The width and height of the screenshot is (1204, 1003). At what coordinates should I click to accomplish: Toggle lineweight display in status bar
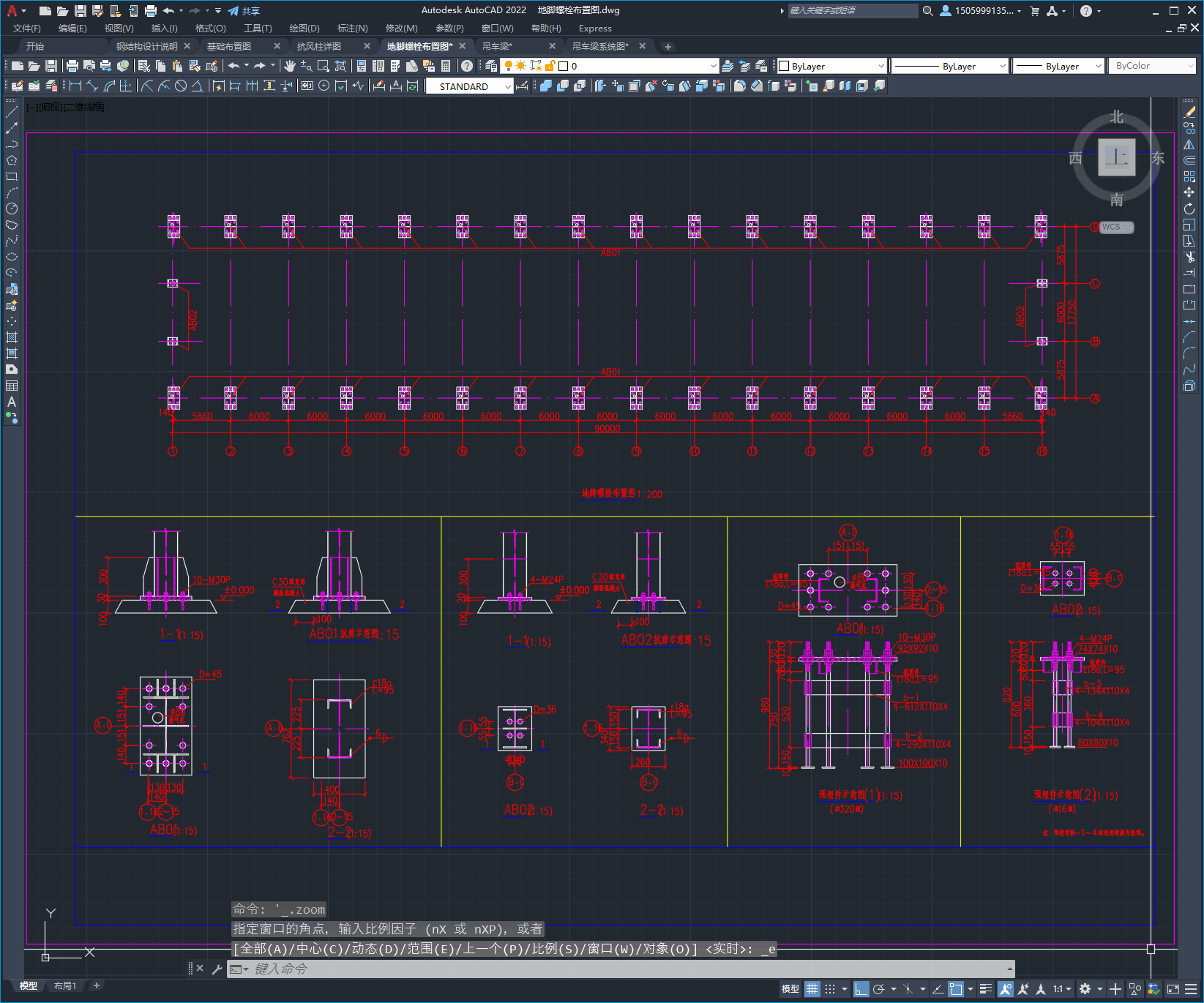click(986, 989)
